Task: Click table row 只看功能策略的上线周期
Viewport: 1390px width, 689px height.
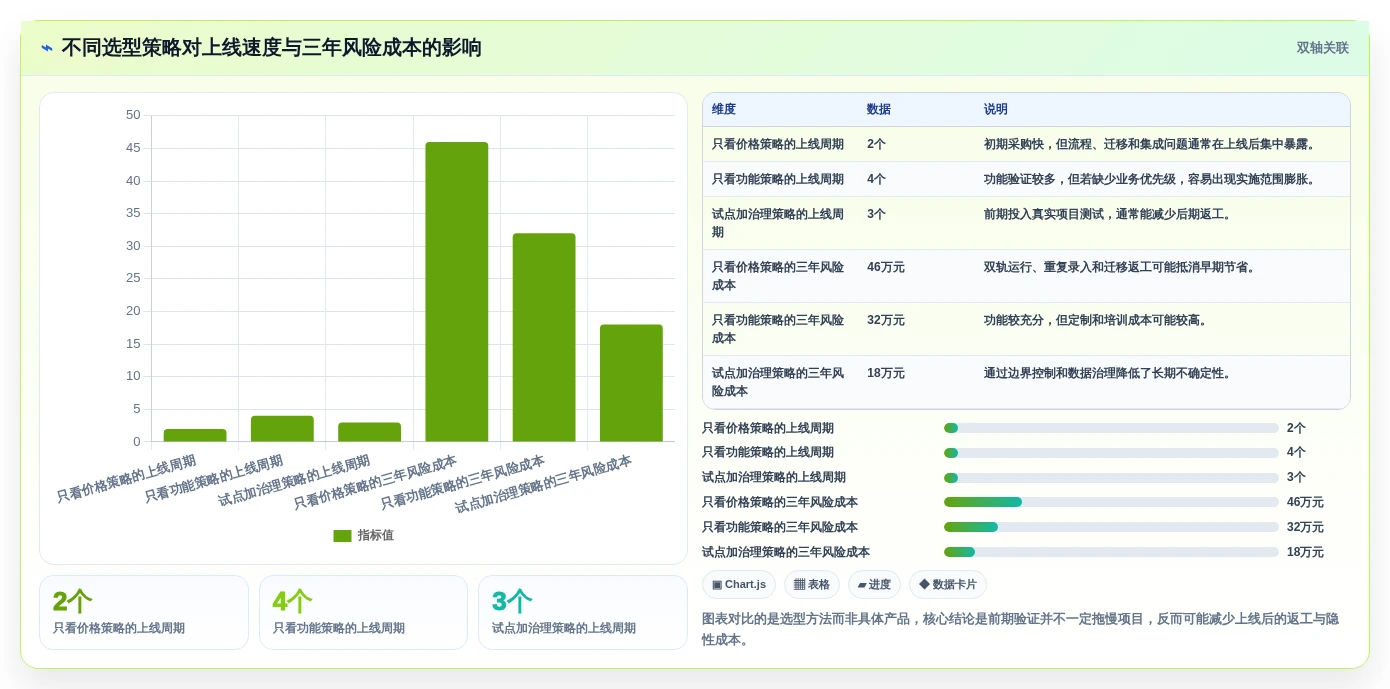Action: (1026, 179)
